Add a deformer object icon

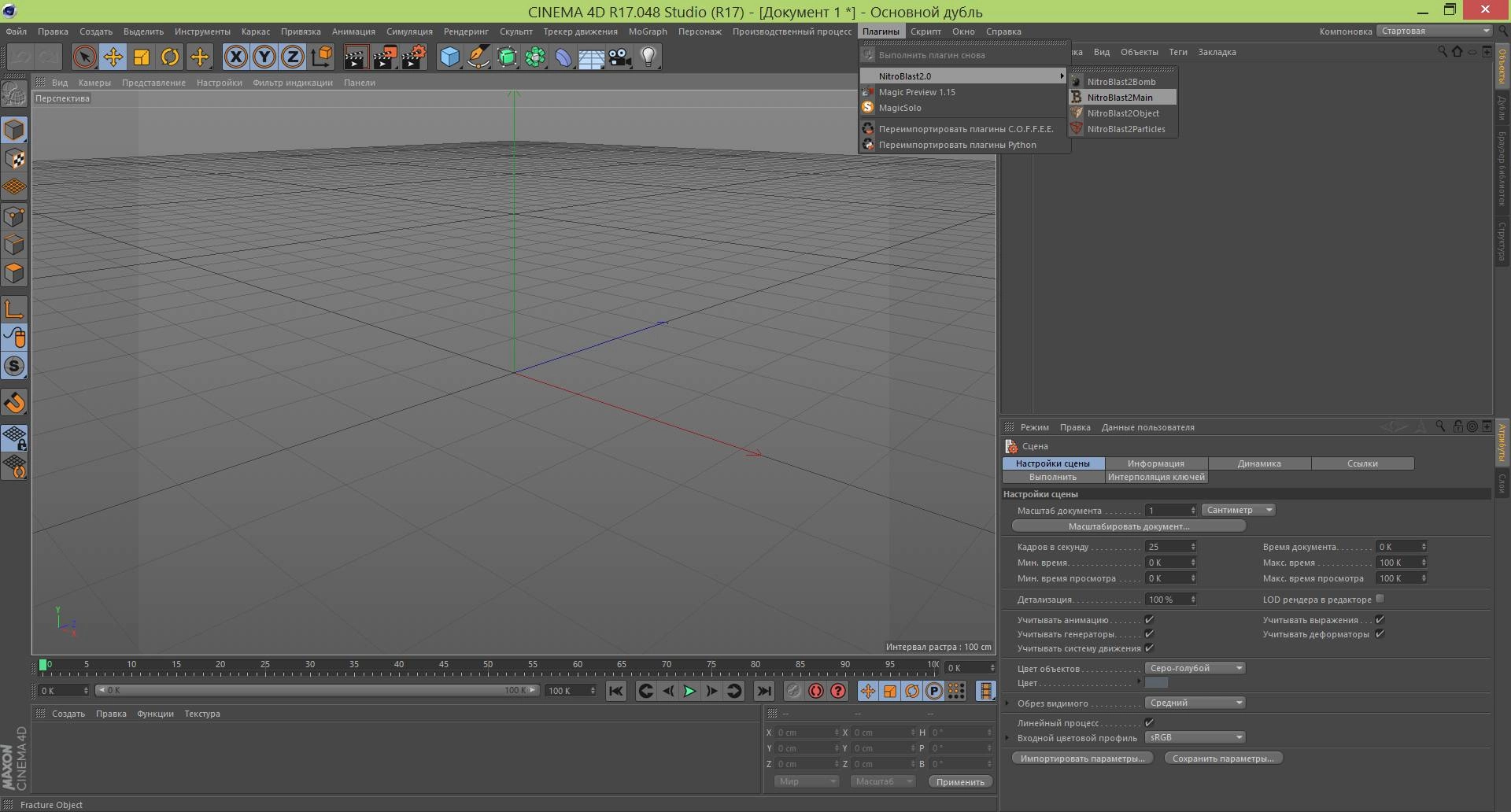click(x=563, y=57)
